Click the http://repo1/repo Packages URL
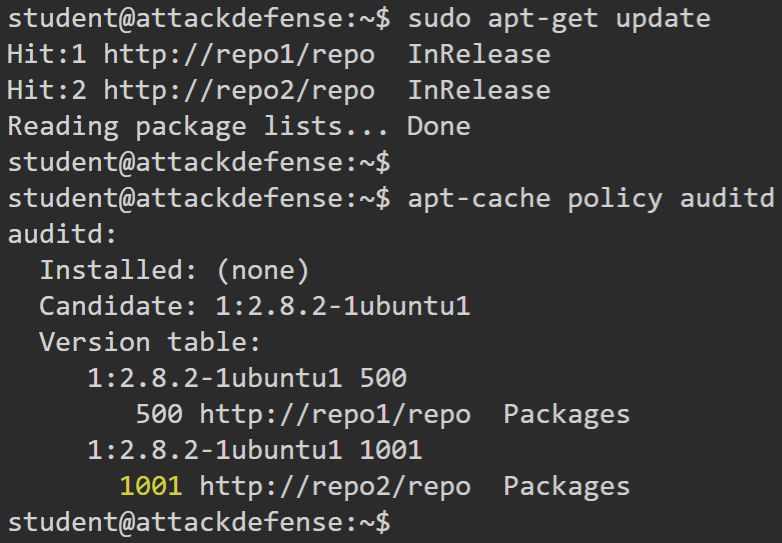 point(335,415)
